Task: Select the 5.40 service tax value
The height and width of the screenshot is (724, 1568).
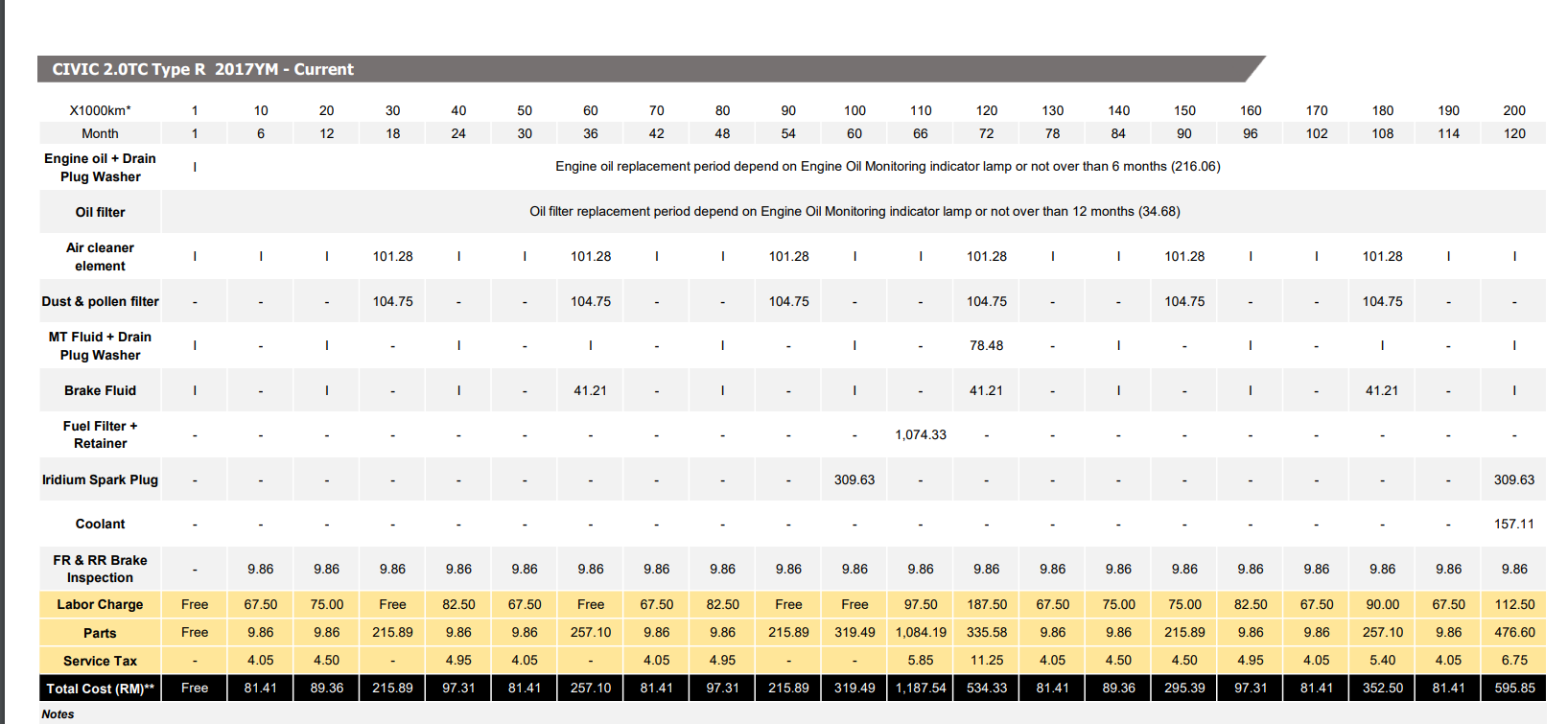Action: pyautogui.click(x=1383, y=660)
